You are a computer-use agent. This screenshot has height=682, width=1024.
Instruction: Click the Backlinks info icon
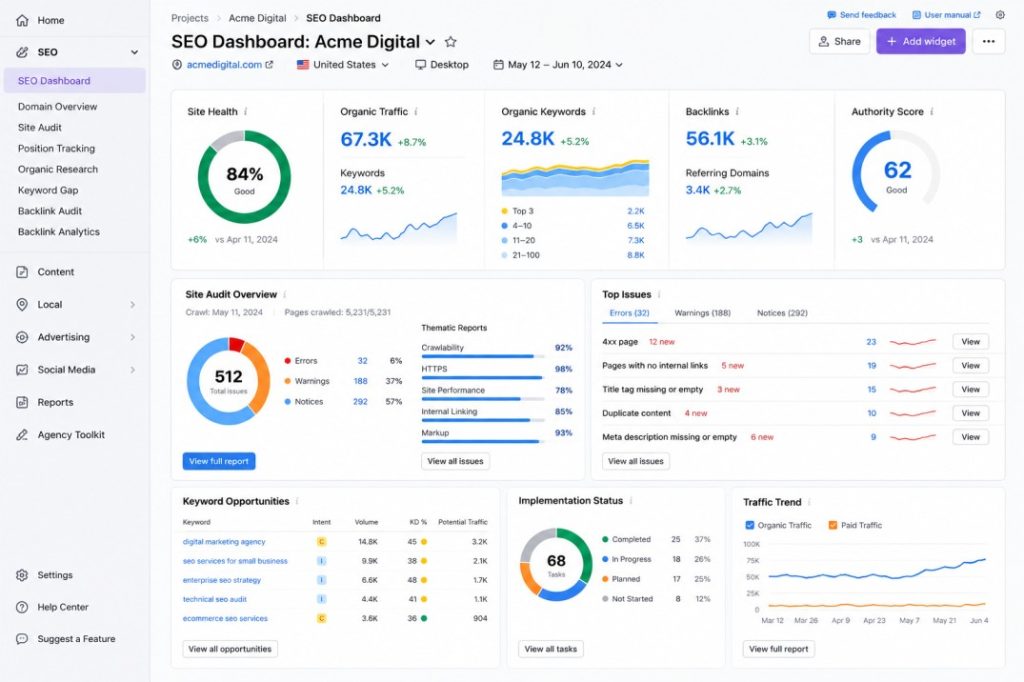tap(737, 112)
